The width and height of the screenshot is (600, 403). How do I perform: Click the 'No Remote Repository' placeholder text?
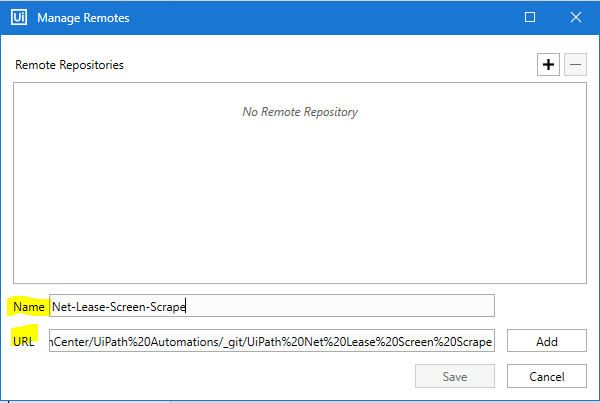pos(300,112)
